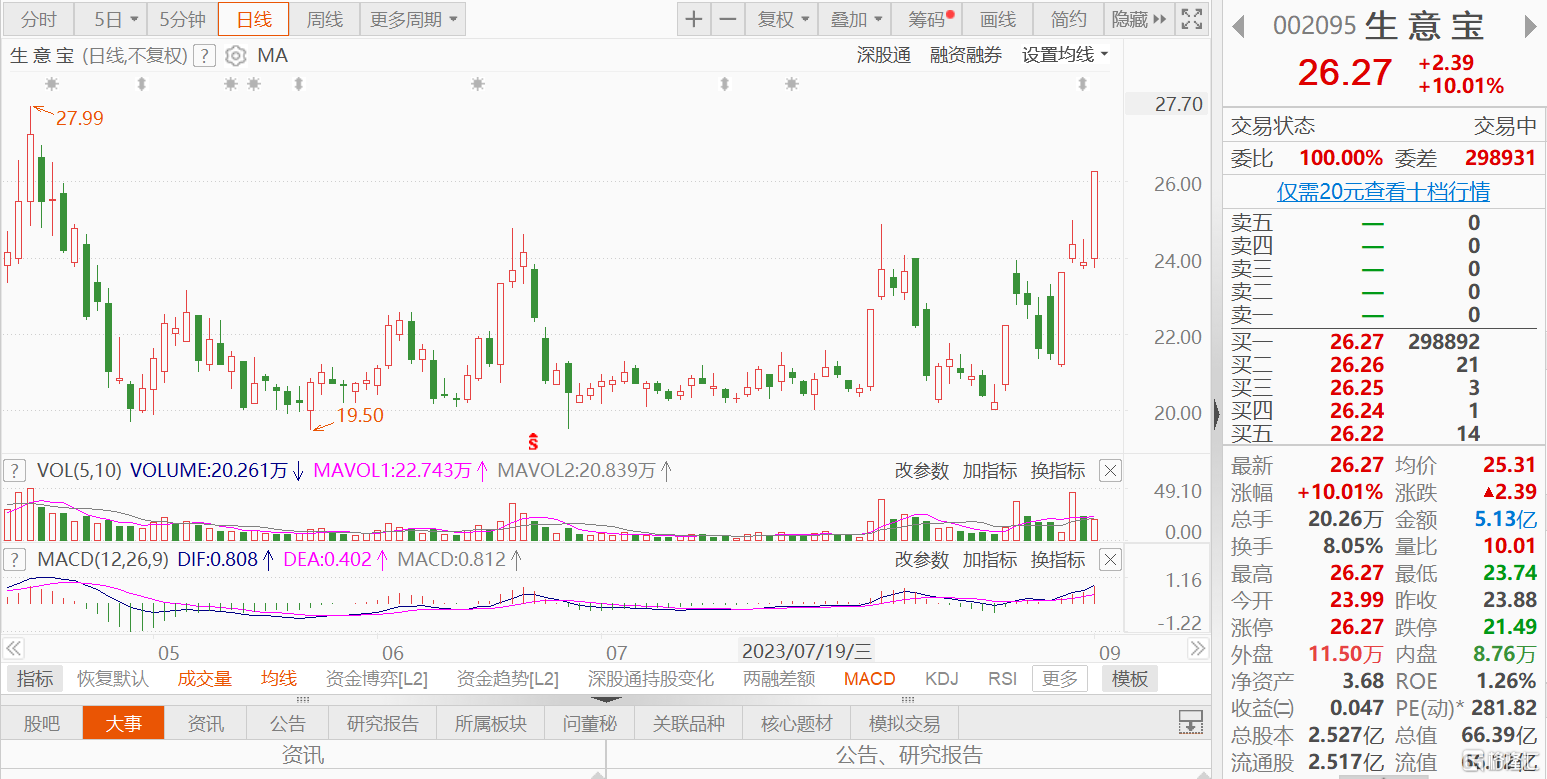The image size is (1547, 779).
Task: Open the 5日 period dropdown
Action: point(111,19)
